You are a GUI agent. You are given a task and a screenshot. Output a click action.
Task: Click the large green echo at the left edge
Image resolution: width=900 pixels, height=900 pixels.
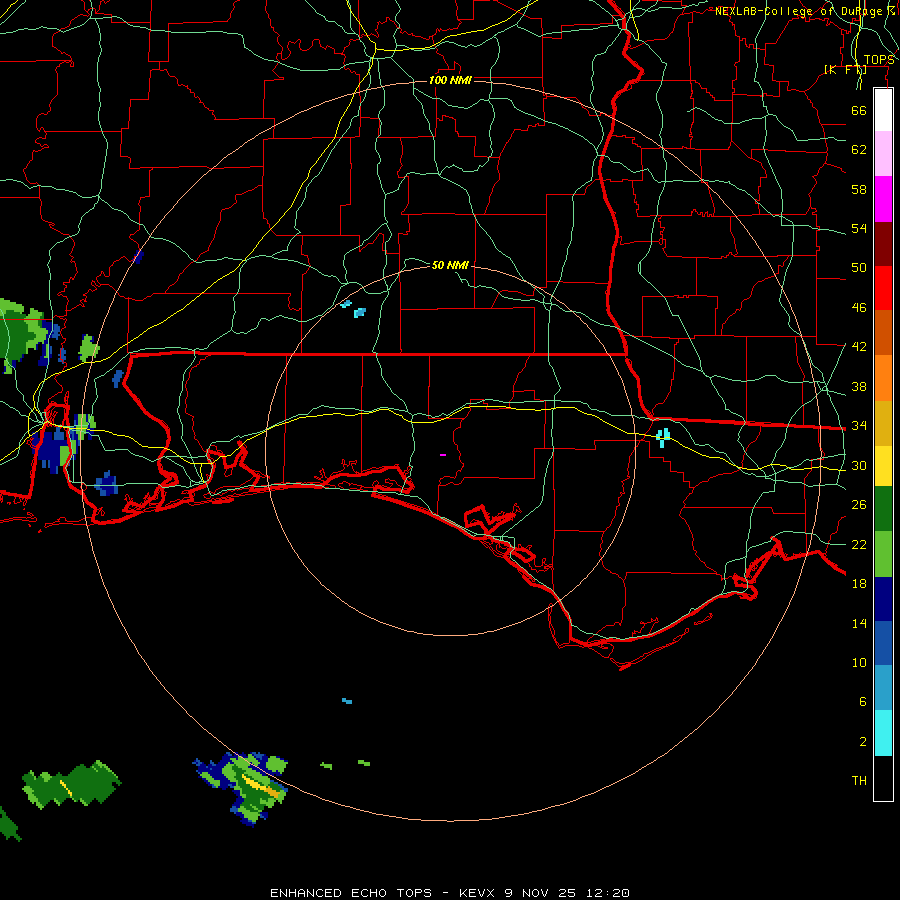(x=22, y=335)
